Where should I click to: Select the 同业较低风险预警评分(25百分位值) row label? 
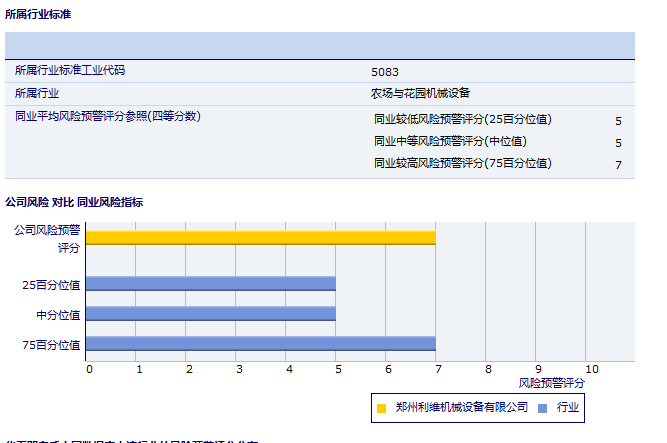coord(462,120)
